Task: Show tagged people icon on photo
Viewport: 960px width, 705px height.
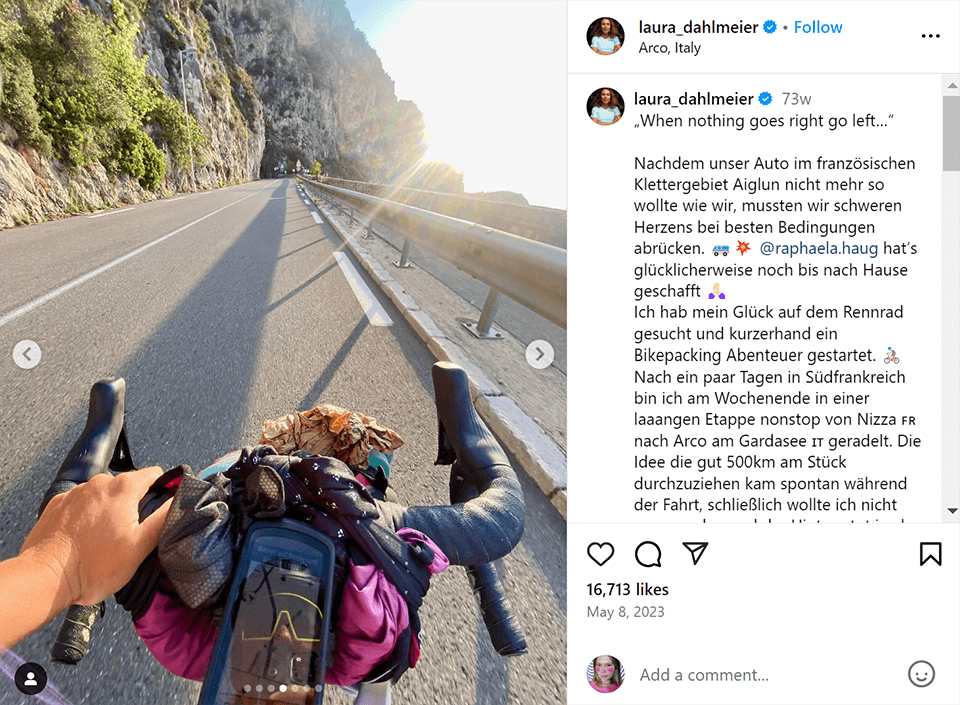Action: click(31, 678)
